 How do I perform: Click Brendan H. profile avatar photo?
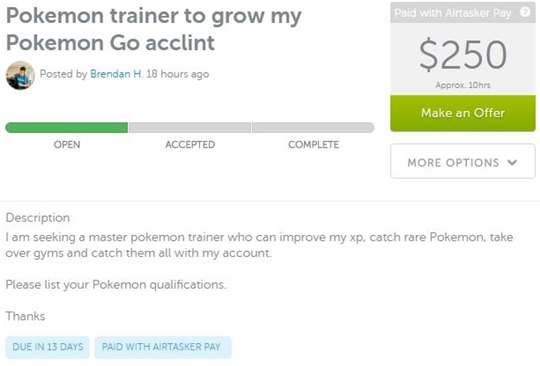(20, 75)
